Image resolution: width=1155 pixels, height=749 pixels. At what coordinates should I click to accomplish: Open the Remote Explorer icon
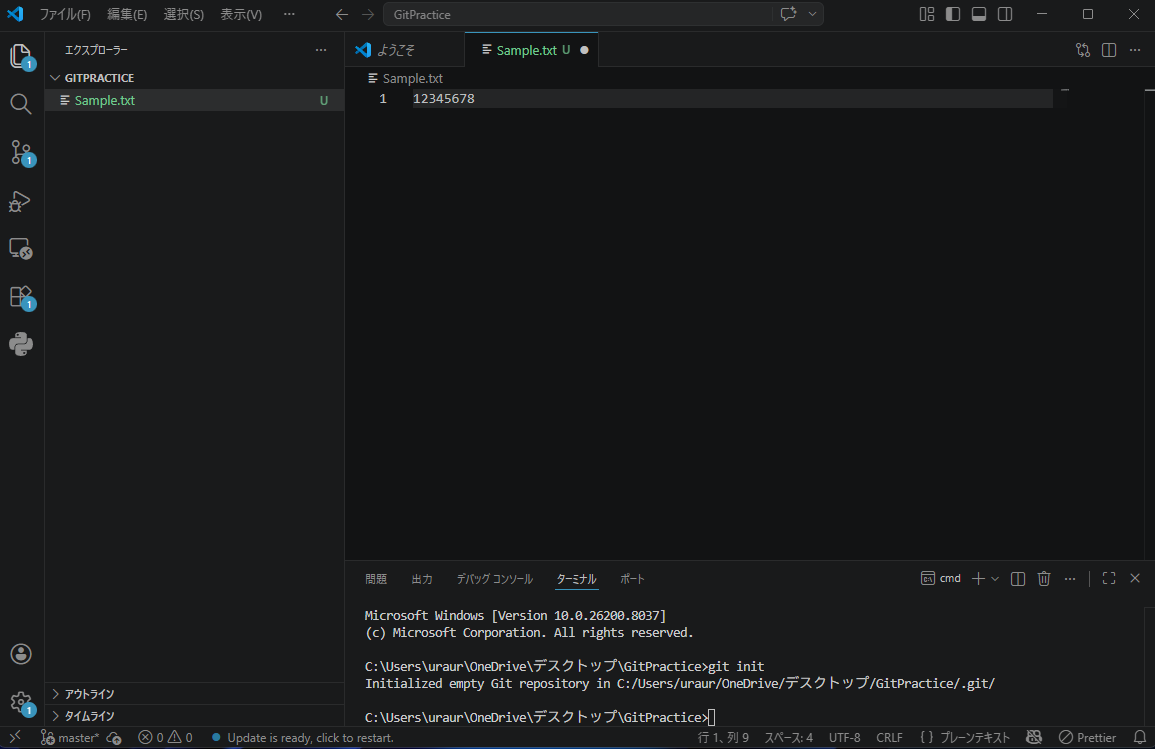[x=21, y=248]
